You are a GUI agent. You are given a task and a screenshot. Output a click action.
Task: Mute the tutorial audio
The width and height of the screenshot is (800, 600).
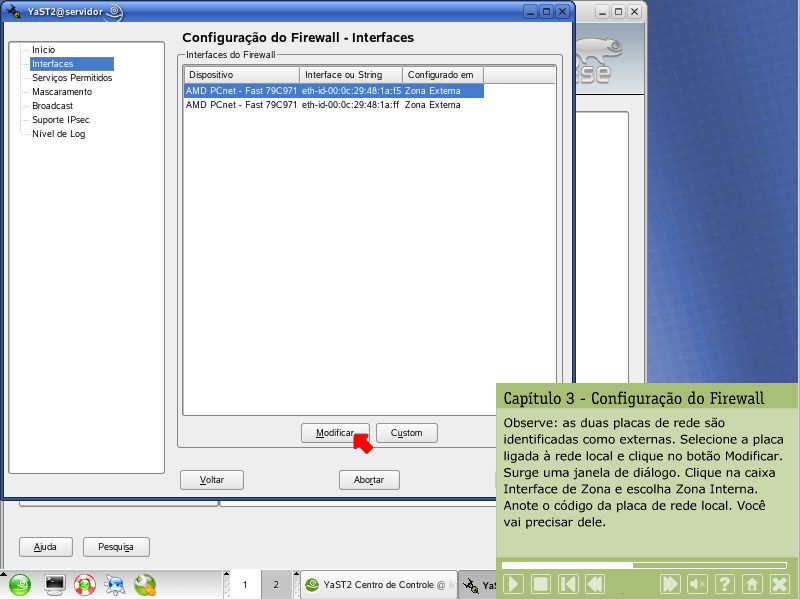click(698, 584)
